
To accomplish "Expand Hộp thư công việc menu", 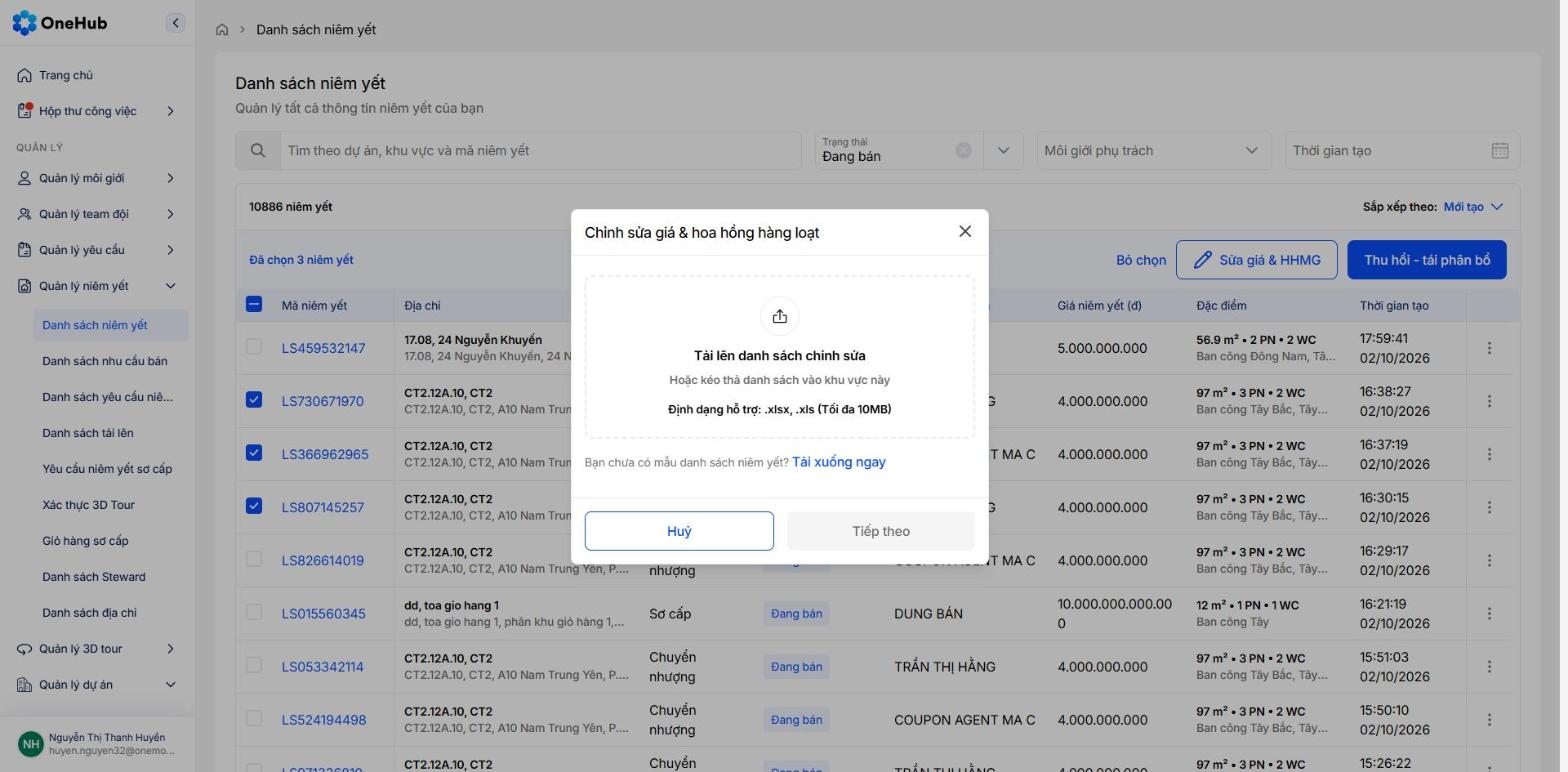I will (x=97, y=111).
